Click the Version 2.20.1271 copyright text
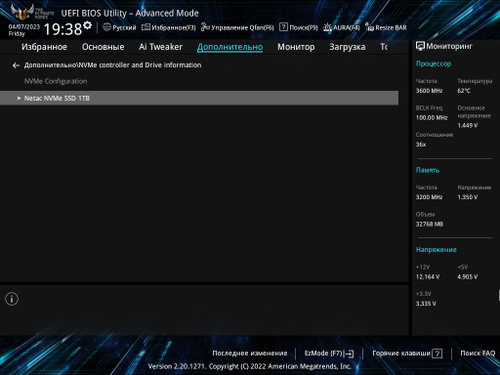 click(x=250, y=366)
